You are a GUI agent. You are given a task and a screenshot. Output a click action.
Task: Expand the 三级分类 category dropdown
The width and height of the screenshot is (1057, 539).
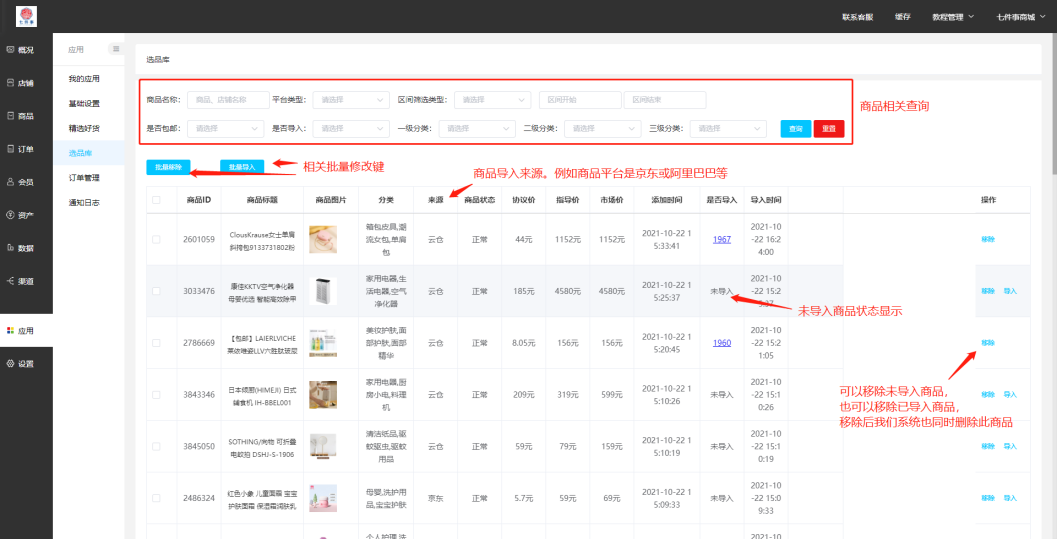tap(728, 128)
